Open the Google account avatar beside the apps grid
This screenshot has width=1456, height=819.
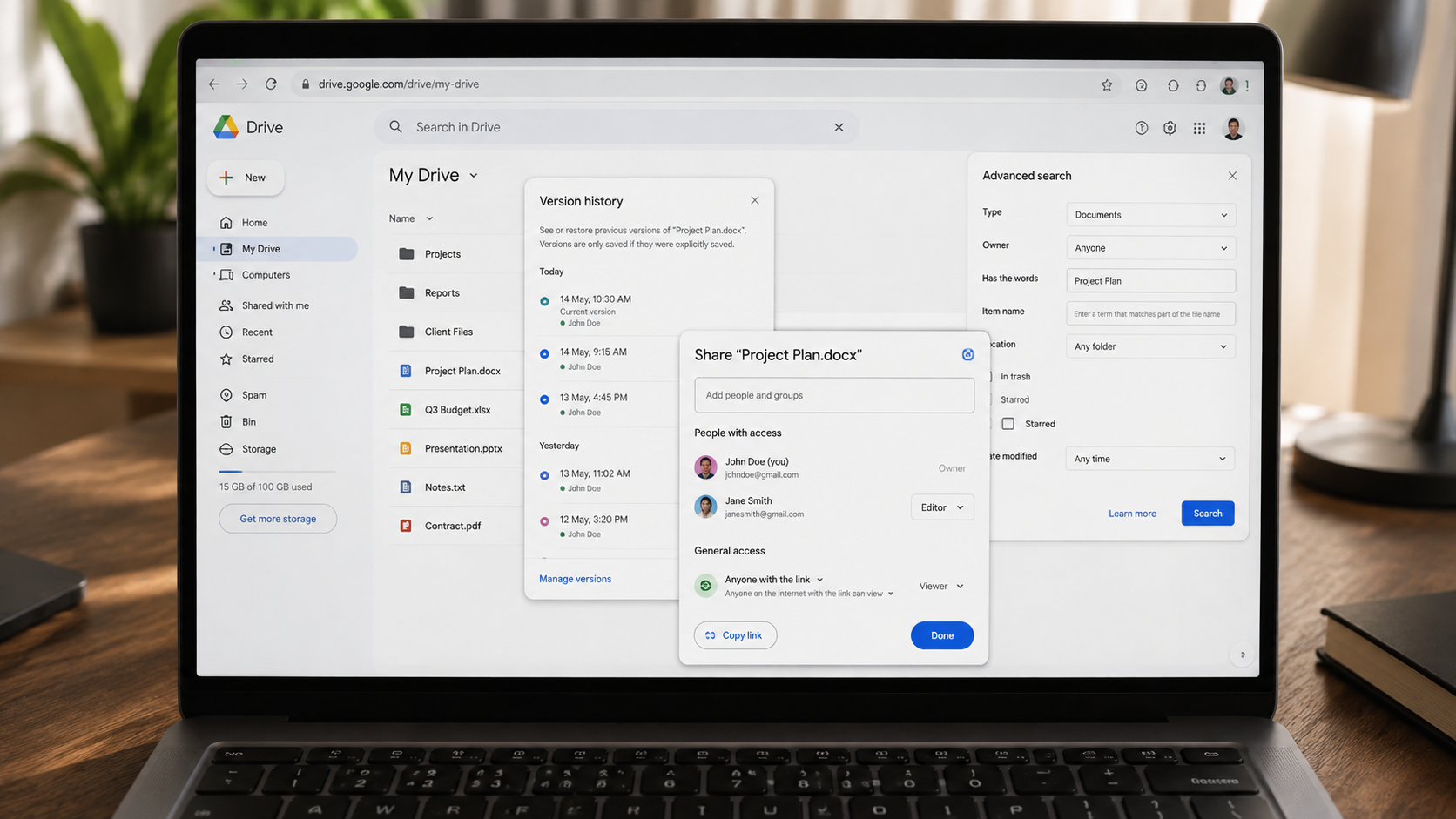1233,128
